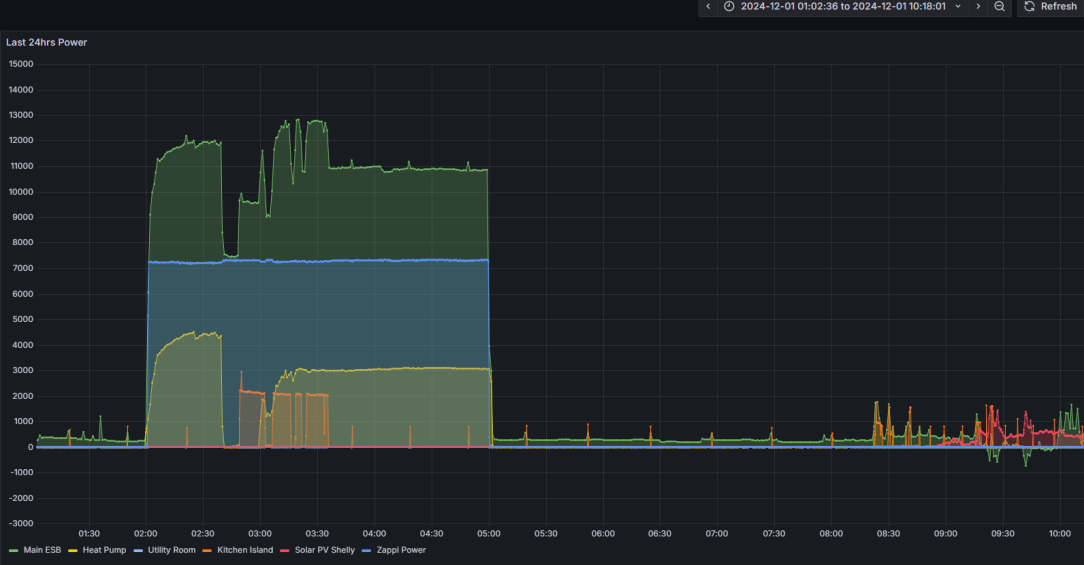Click the light blue Utility Room swatch

pos(138,550)
